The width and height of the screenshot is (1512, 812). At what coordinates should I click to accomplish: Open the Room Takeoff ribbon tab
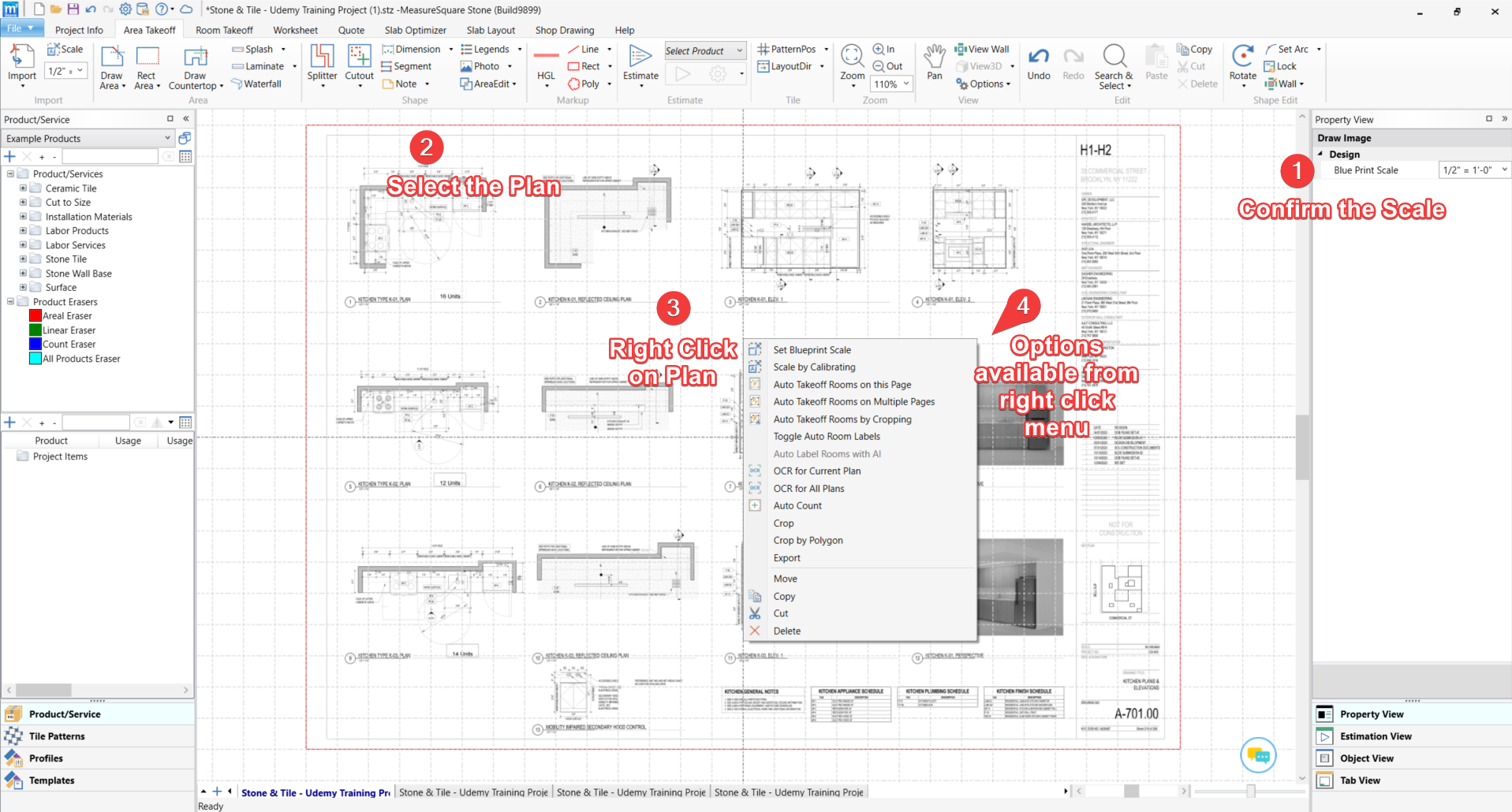coord(224,30)
